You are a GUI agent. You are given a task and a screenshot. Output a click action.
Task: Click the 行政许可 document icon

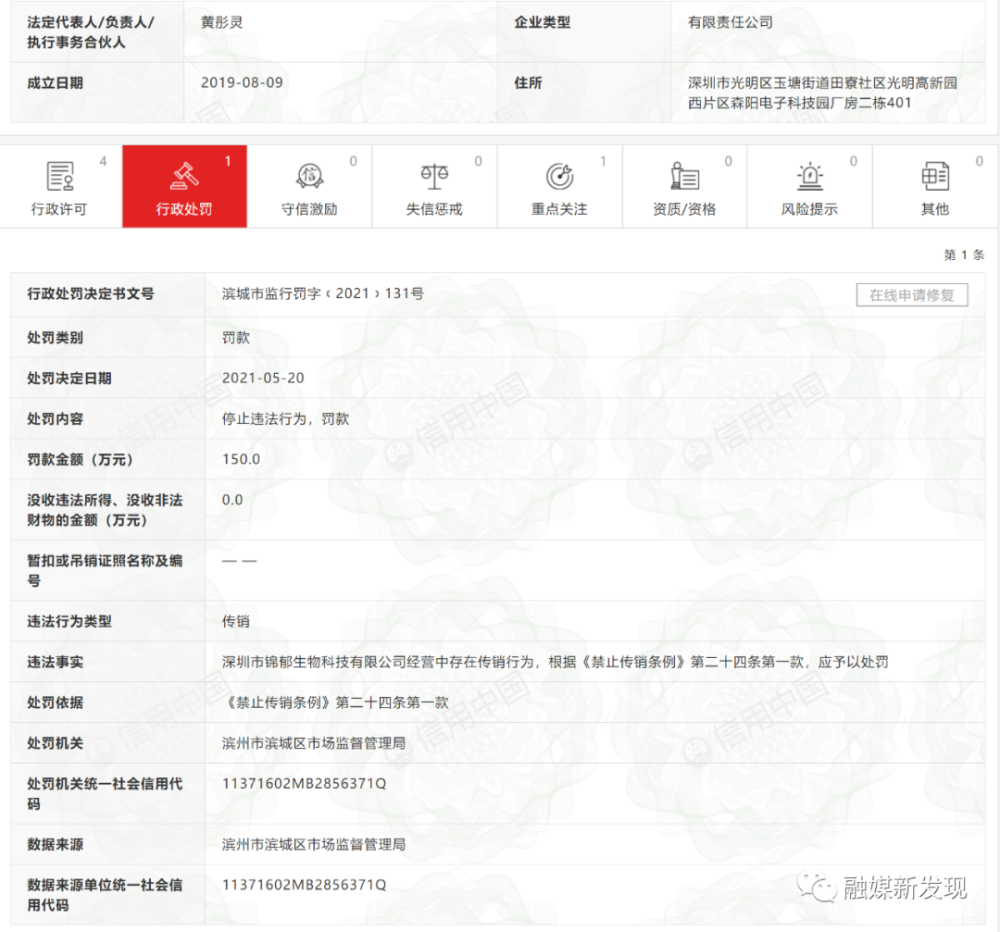(x=60, y=176)
